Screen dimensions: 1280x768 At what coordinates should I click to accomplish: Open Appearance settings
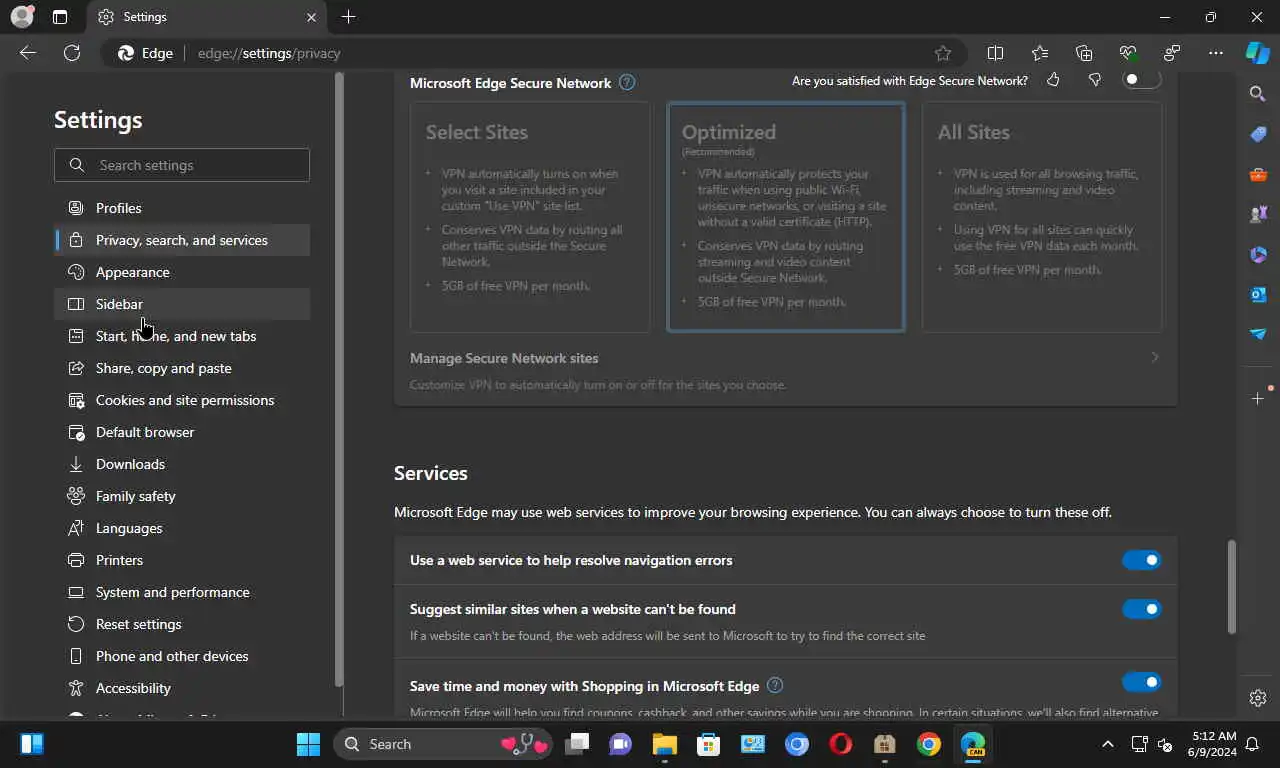pos(182,272)
